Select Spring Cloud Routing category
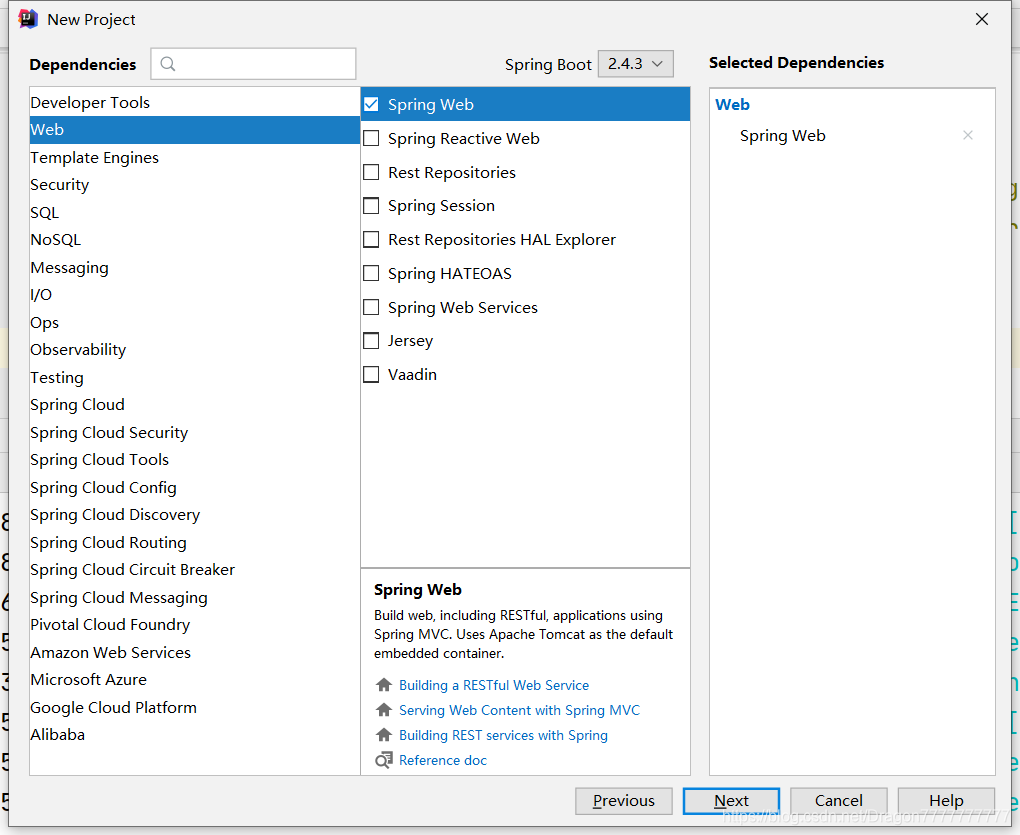 click(x=195, y=542)
